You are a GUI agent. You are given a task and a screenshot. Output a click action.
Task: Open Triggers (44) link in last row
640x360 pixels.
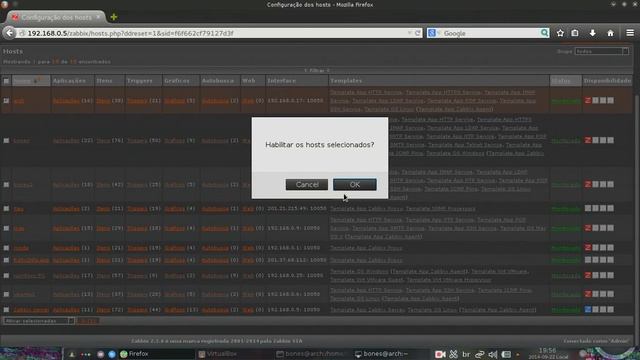(137, 310)
